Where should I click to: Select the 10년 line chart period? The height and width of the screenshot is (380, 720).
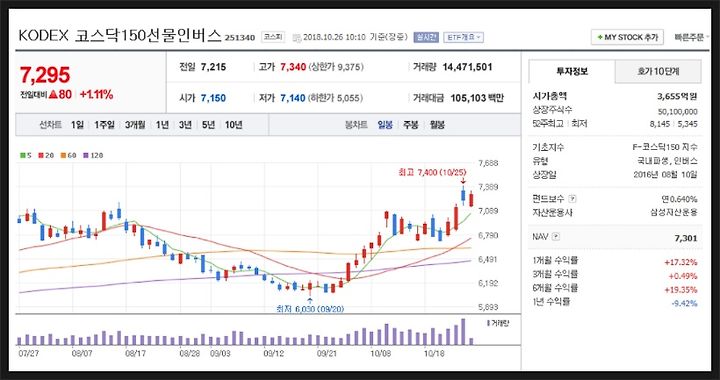point(233,125)
